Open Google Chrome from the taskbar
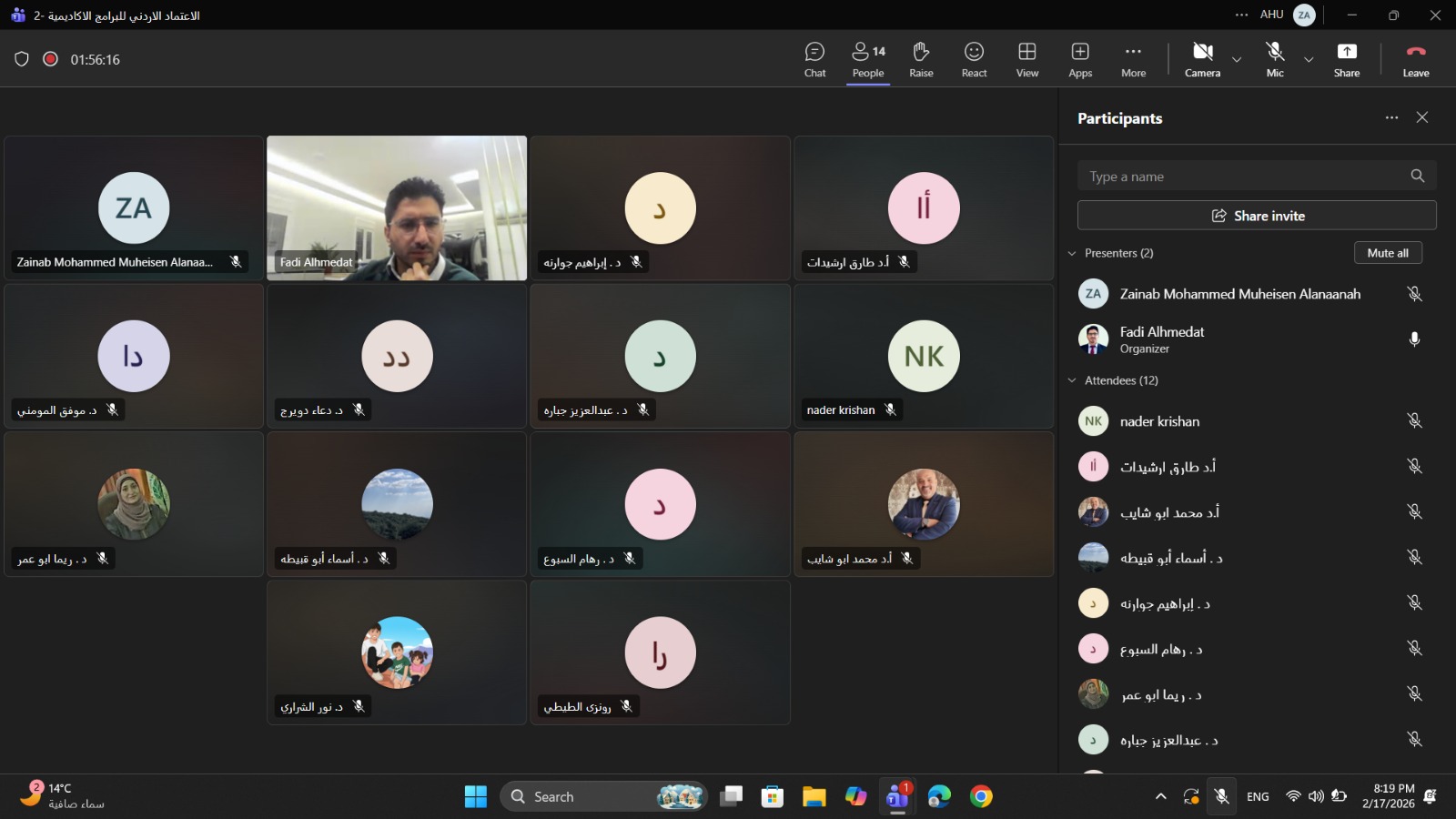Viewport: 1456px width, 819px height. [x=981, y=797]
